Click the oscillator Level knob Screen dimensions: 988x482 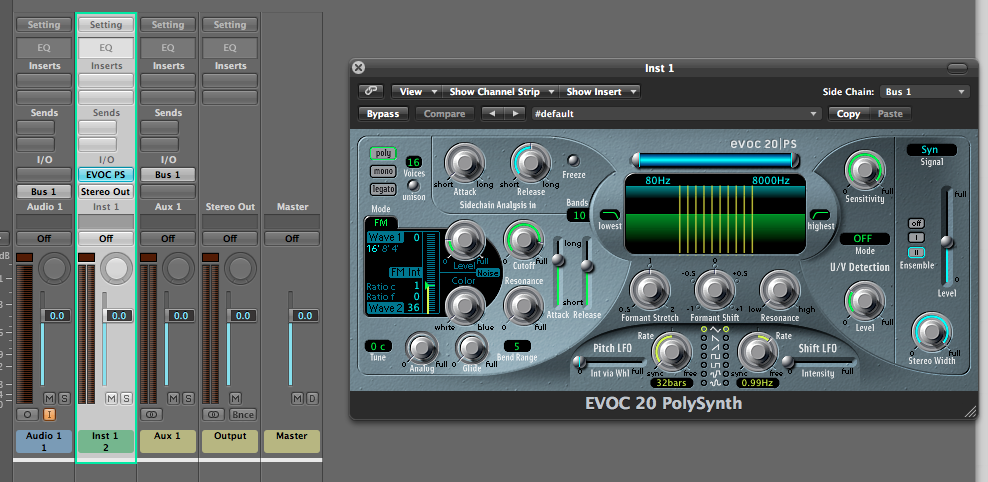point(465,239)
